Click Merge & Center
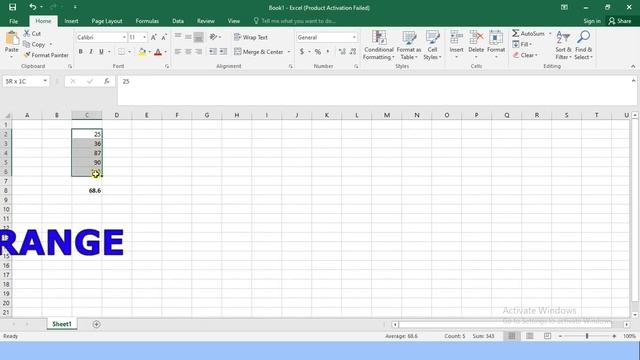The image size is (640, 360). pyautogui.click(x=259, y=52)
